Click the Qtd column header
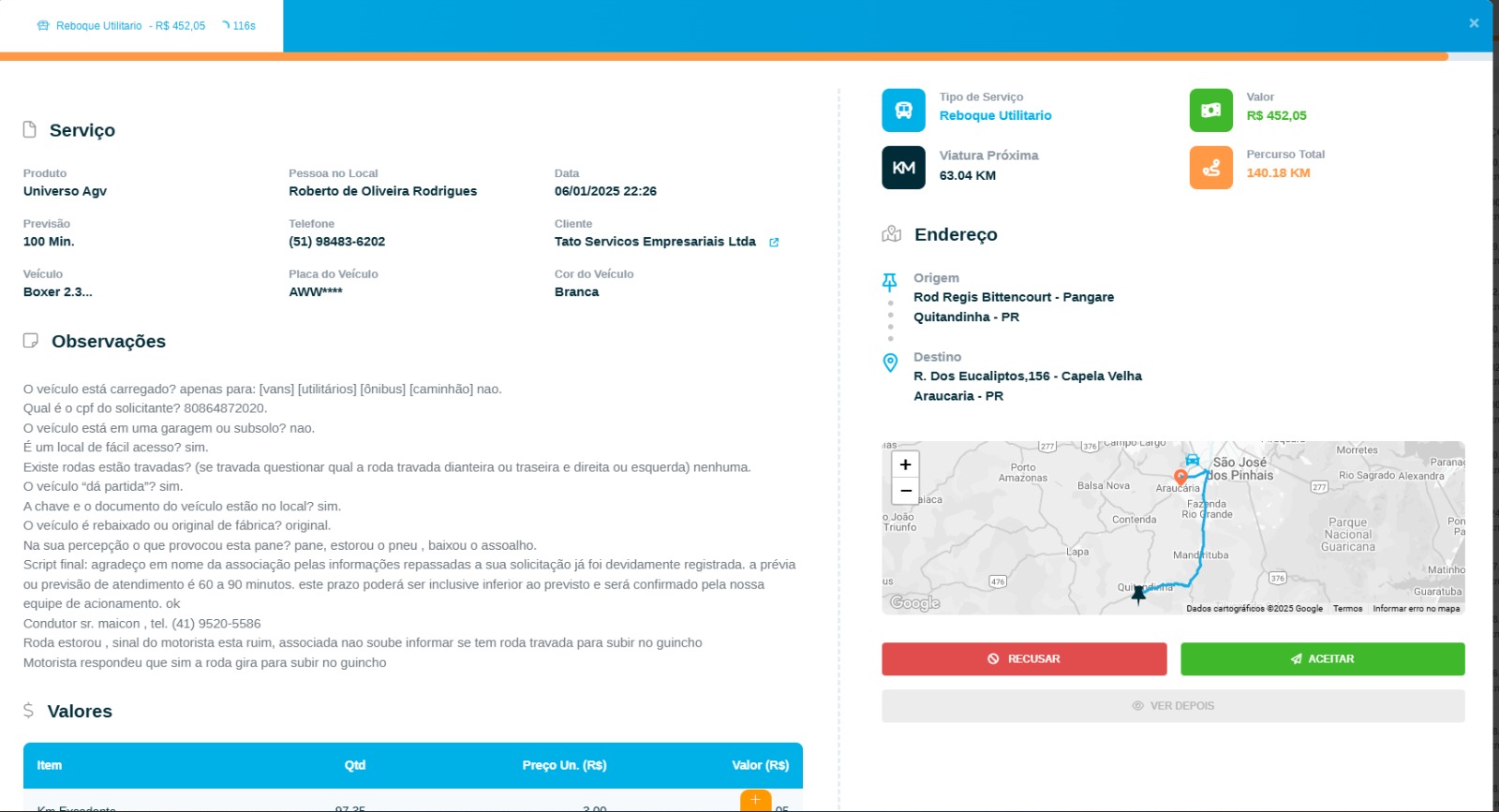1499x812 pixels. [355, 765]
